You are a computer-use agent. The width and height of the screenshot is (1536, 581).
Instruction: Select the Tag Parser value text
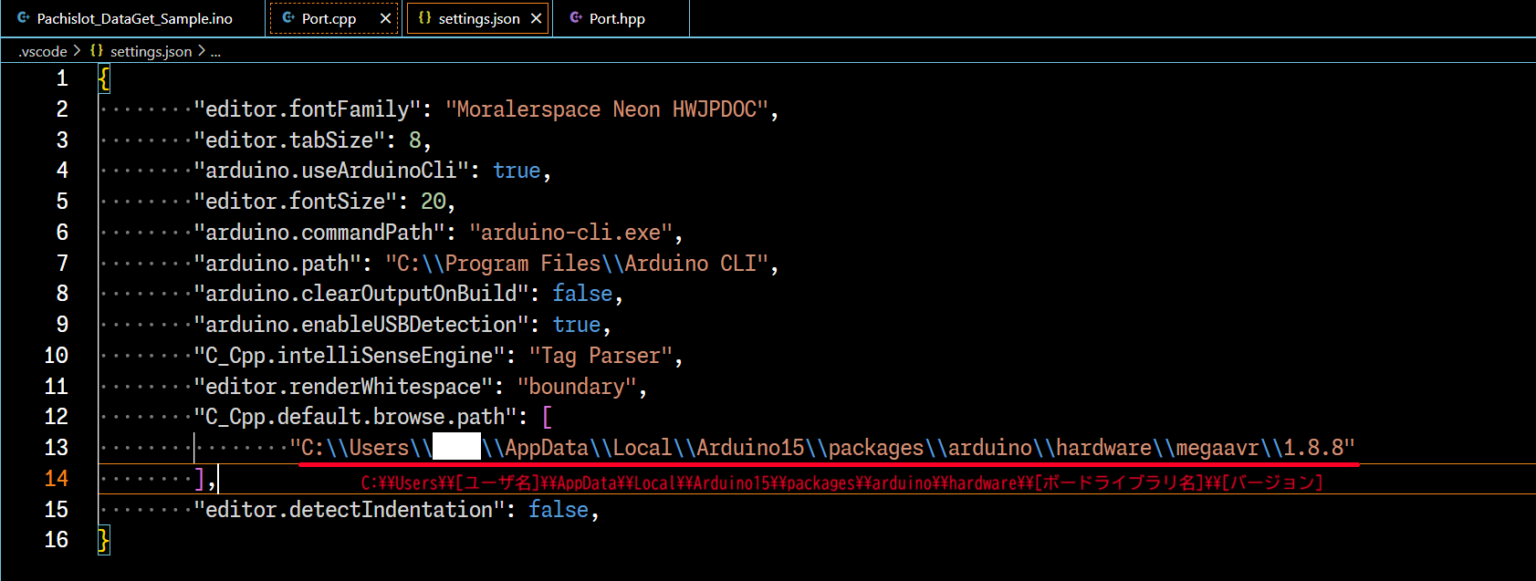pyautogui.click(x=600, y=355)
